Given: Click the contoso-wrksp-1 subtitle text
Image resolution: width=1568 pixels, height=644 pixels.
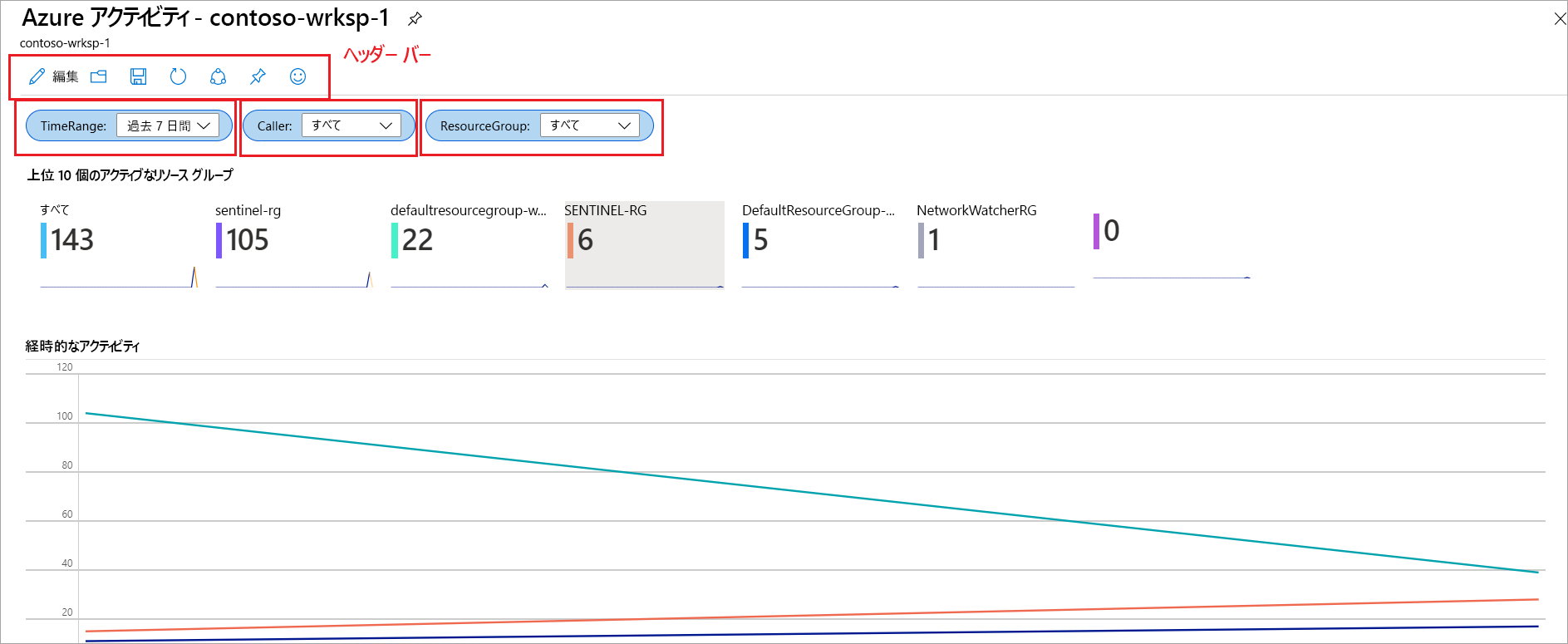Looking at the screenshot, I should (65, 43).
